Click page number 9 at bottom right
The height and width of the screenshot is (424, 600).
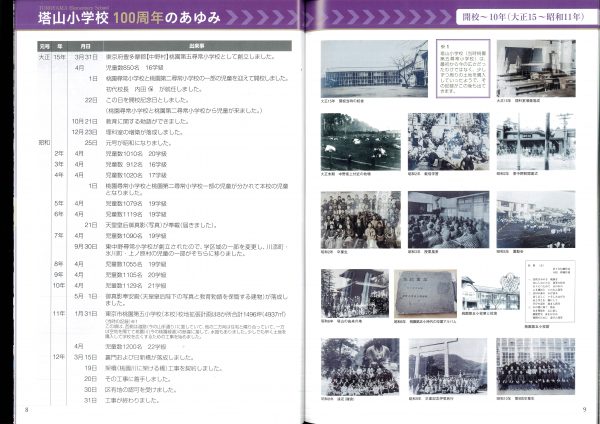584,408
